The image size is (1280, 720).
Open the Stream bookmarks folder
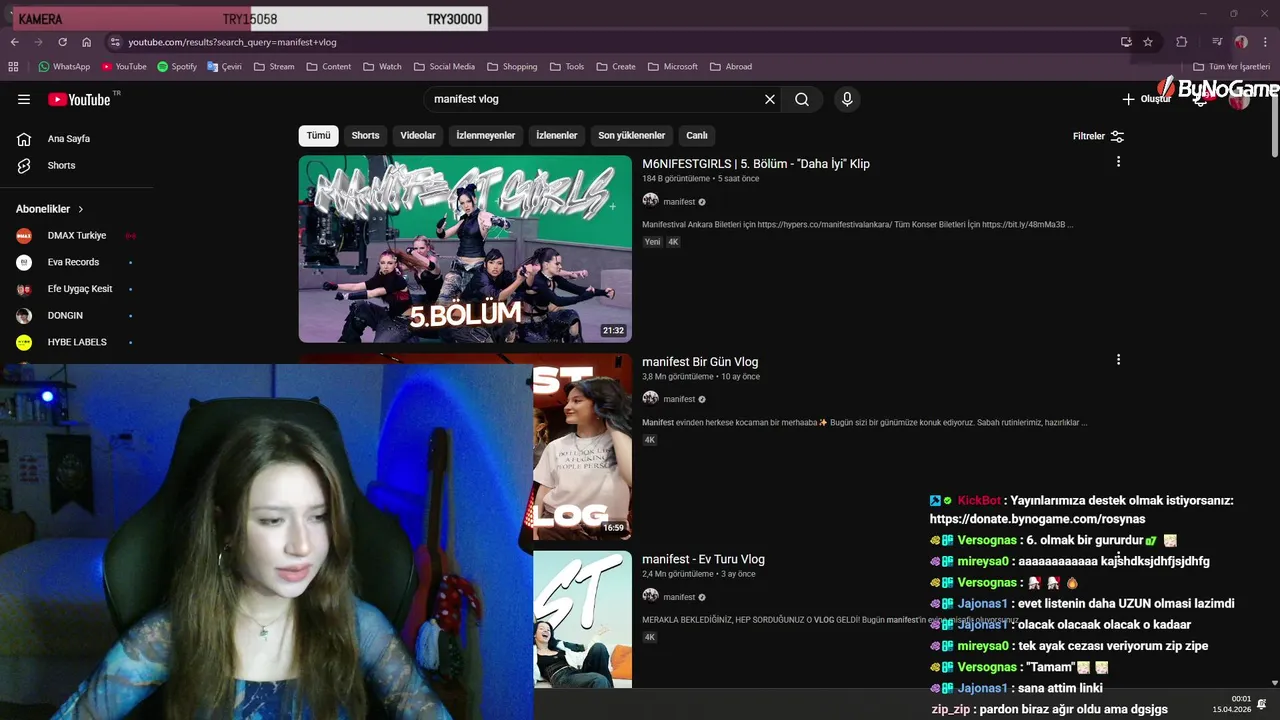pos(274,67)
